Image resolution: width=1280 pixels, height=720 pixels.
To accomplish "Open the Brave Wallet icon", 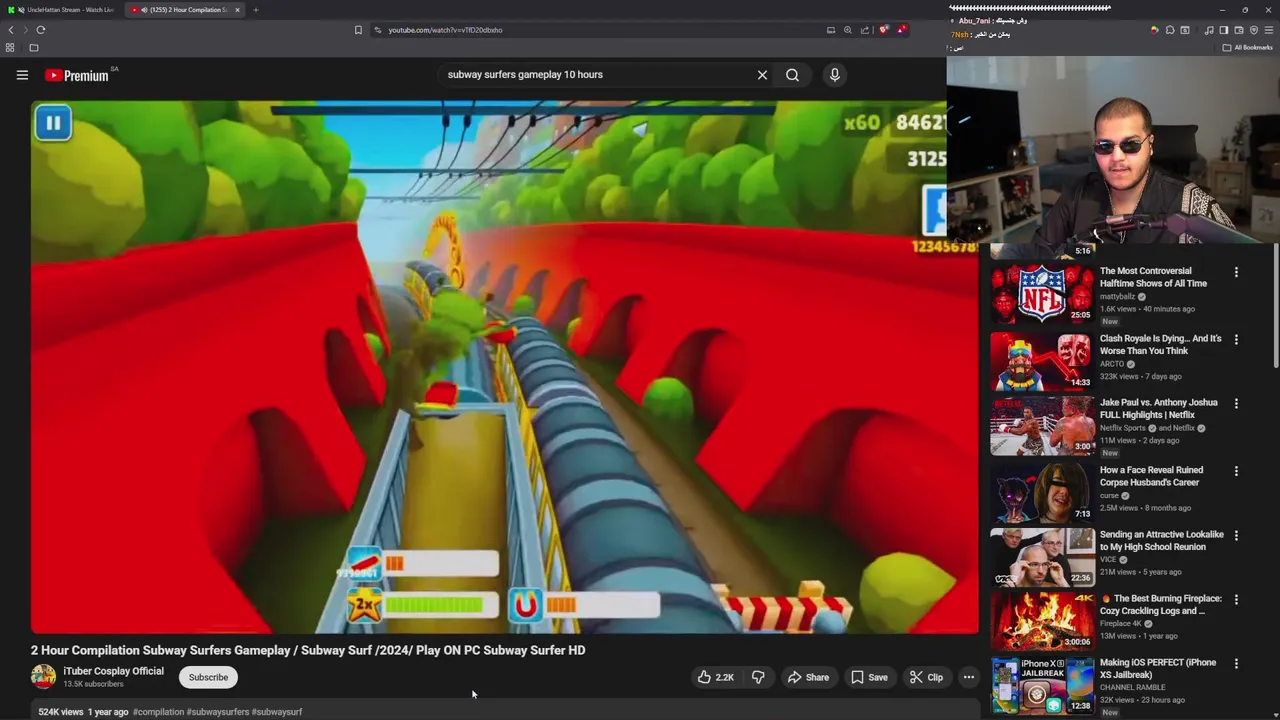I will [1239, 30].
